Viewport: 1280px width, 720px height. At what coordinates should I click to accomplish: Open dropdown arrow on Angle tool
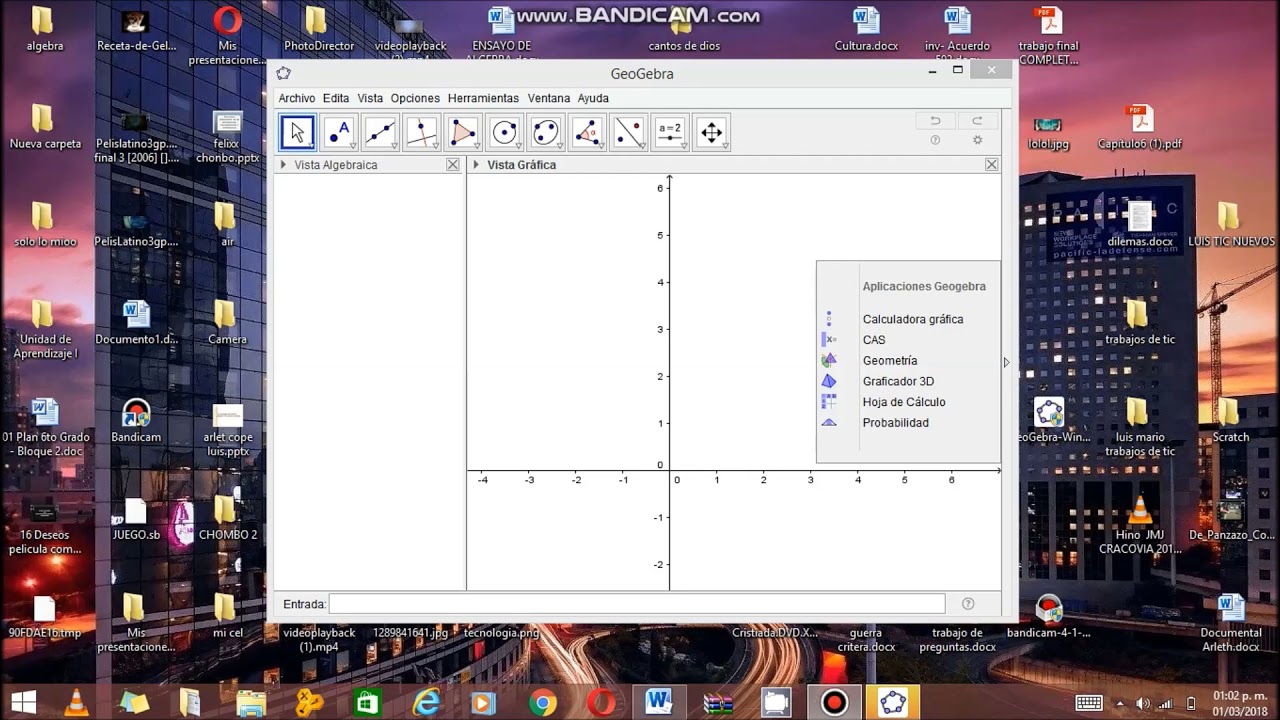602,147
